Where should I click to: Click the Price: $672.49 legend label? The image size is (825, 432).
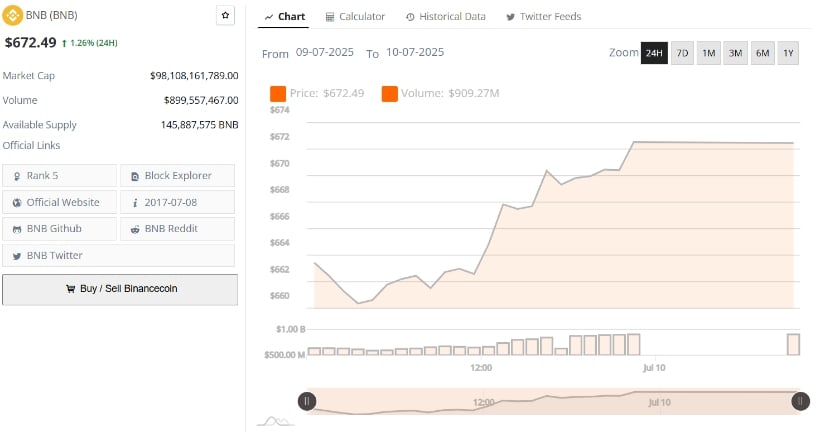327,94
